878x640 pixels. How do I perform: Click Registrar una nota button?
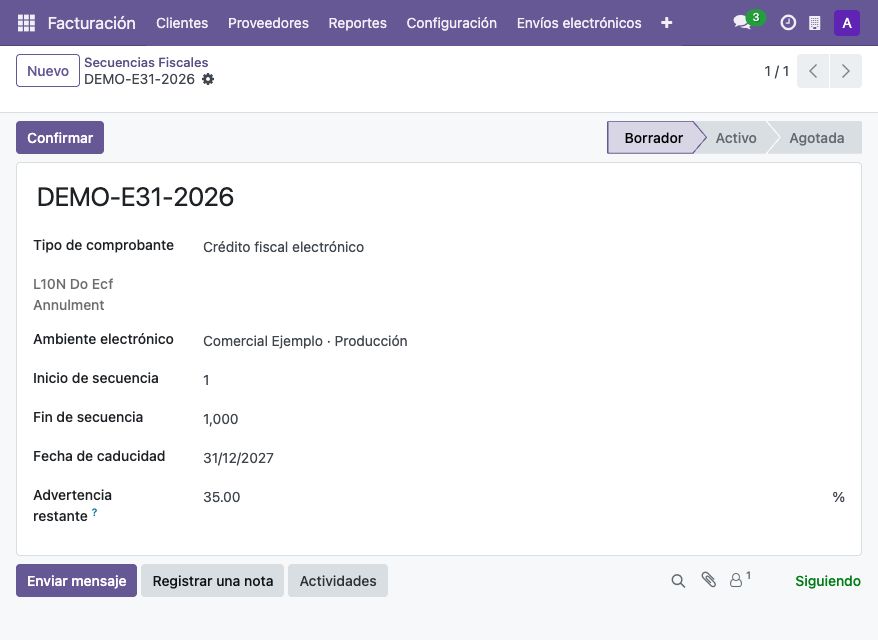213,581
